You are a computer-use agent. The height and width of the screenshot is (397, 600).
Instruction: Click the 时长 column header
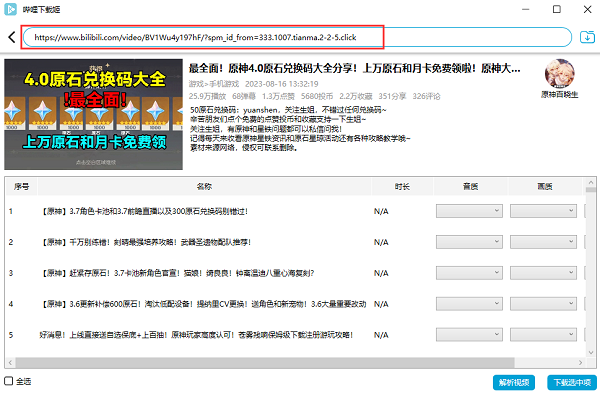tap(402, 186)
